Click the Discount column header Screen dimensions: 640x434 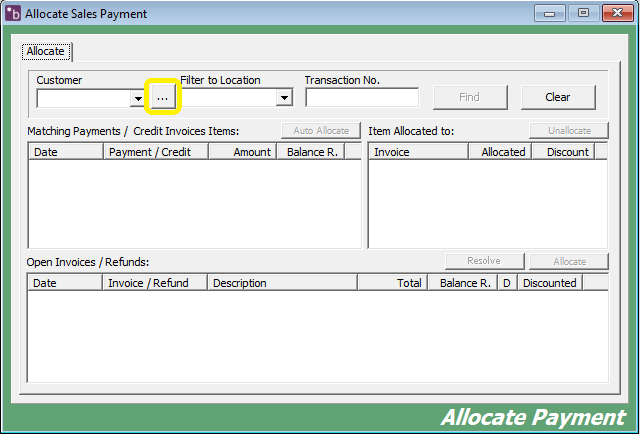click(562, 152)
